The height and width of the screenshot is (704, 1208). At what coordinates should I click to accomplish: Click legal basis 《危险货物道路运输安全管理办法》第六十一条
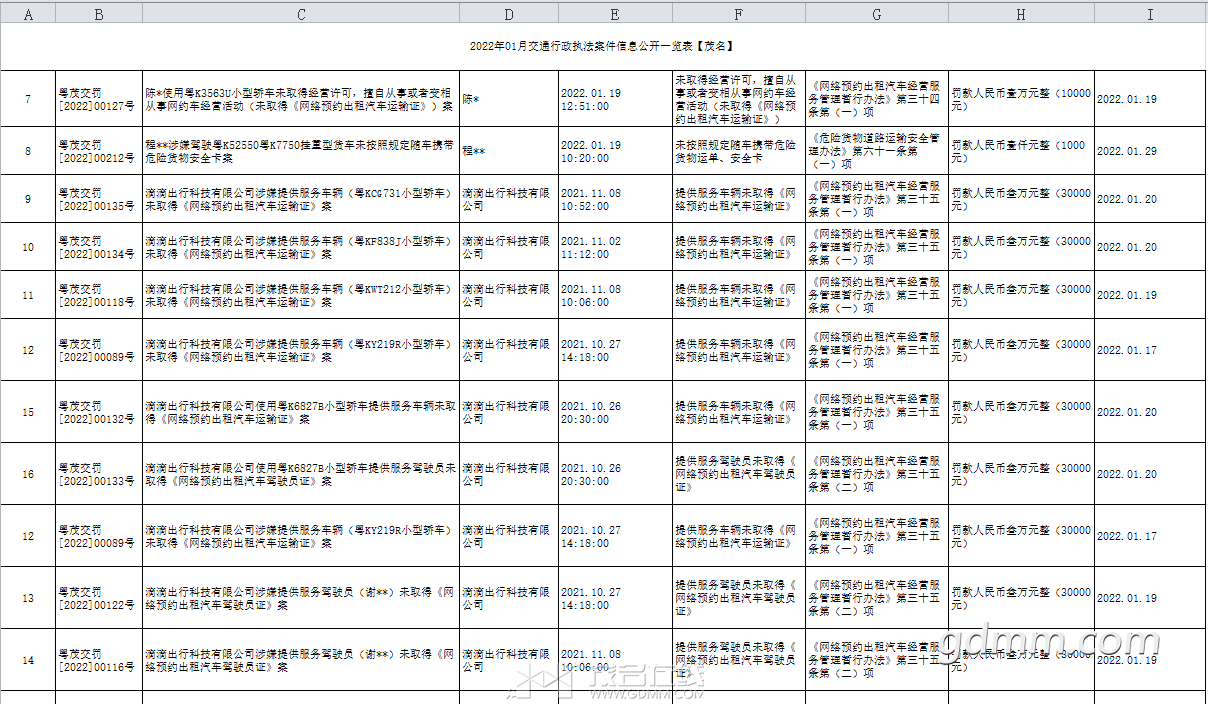click(877, 151)
